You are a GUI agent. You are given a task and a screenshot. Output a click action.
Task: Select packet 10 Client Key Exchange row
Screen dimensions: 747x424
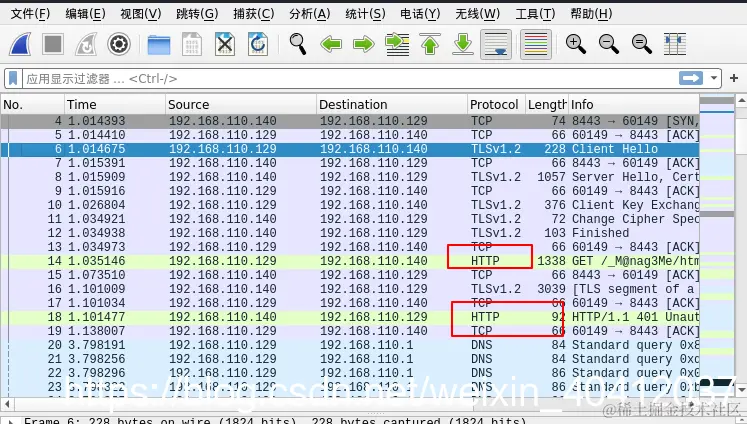(x=350, y=205)
